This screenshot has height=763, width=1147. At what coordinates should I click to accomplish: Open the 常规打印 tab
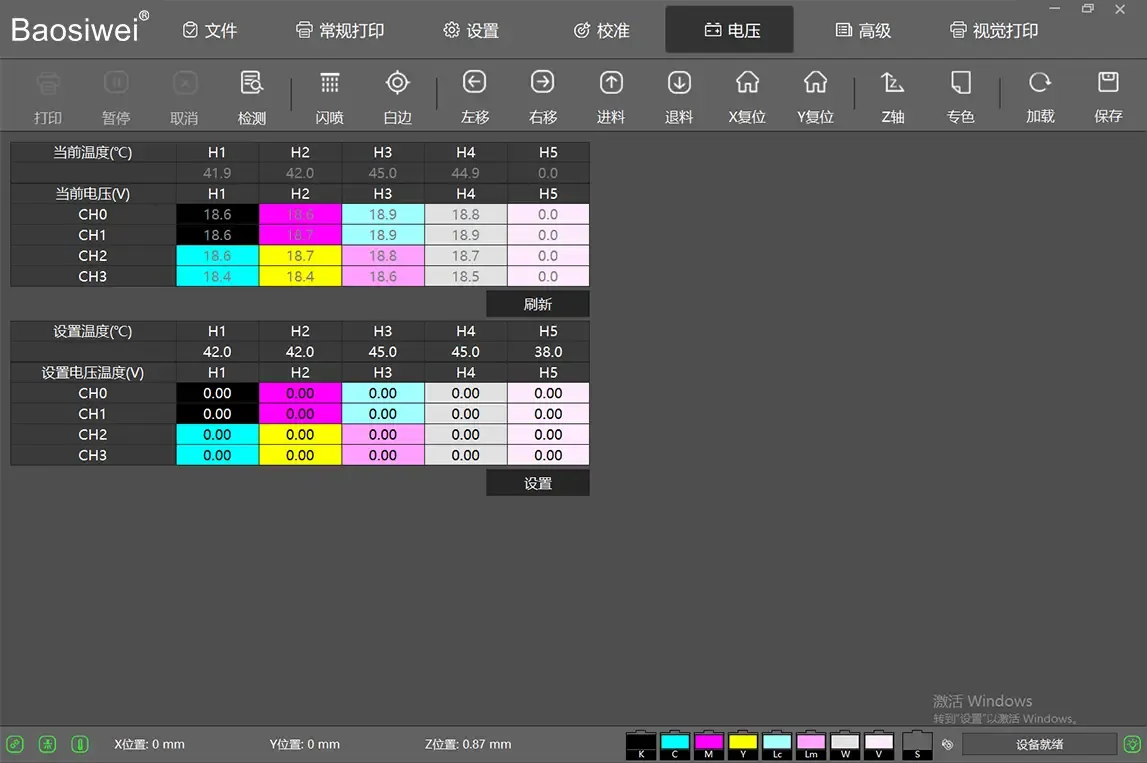340,30
